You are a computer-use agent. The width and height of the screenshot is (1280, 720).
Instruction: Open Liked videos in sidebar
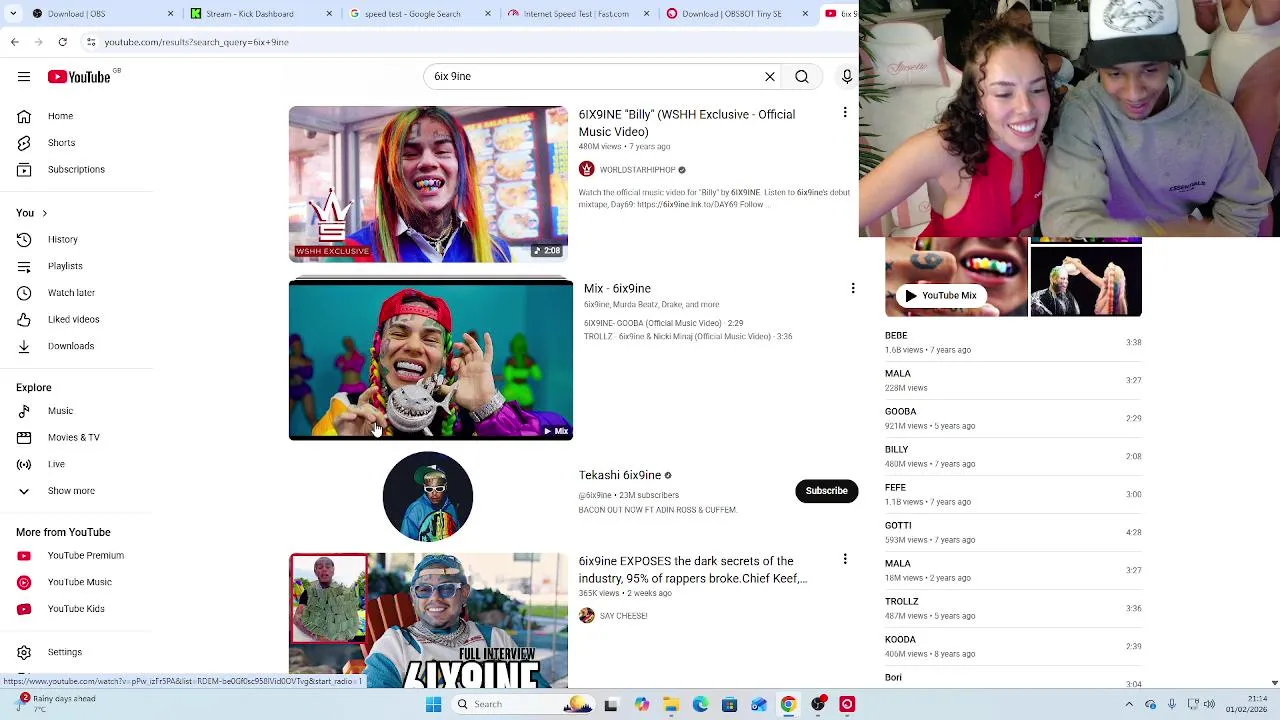[72, 319]
